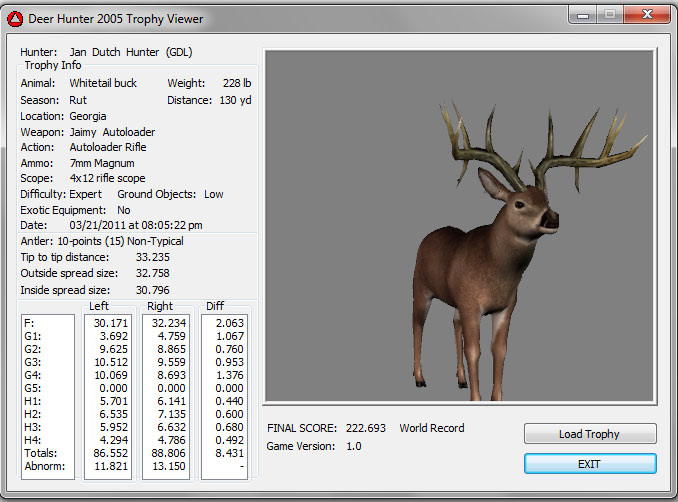Click the Weapon value Jaimy Autoloader
Image resolution: width=678 pixels, height=502 pixels.
[x=112, y=132]
